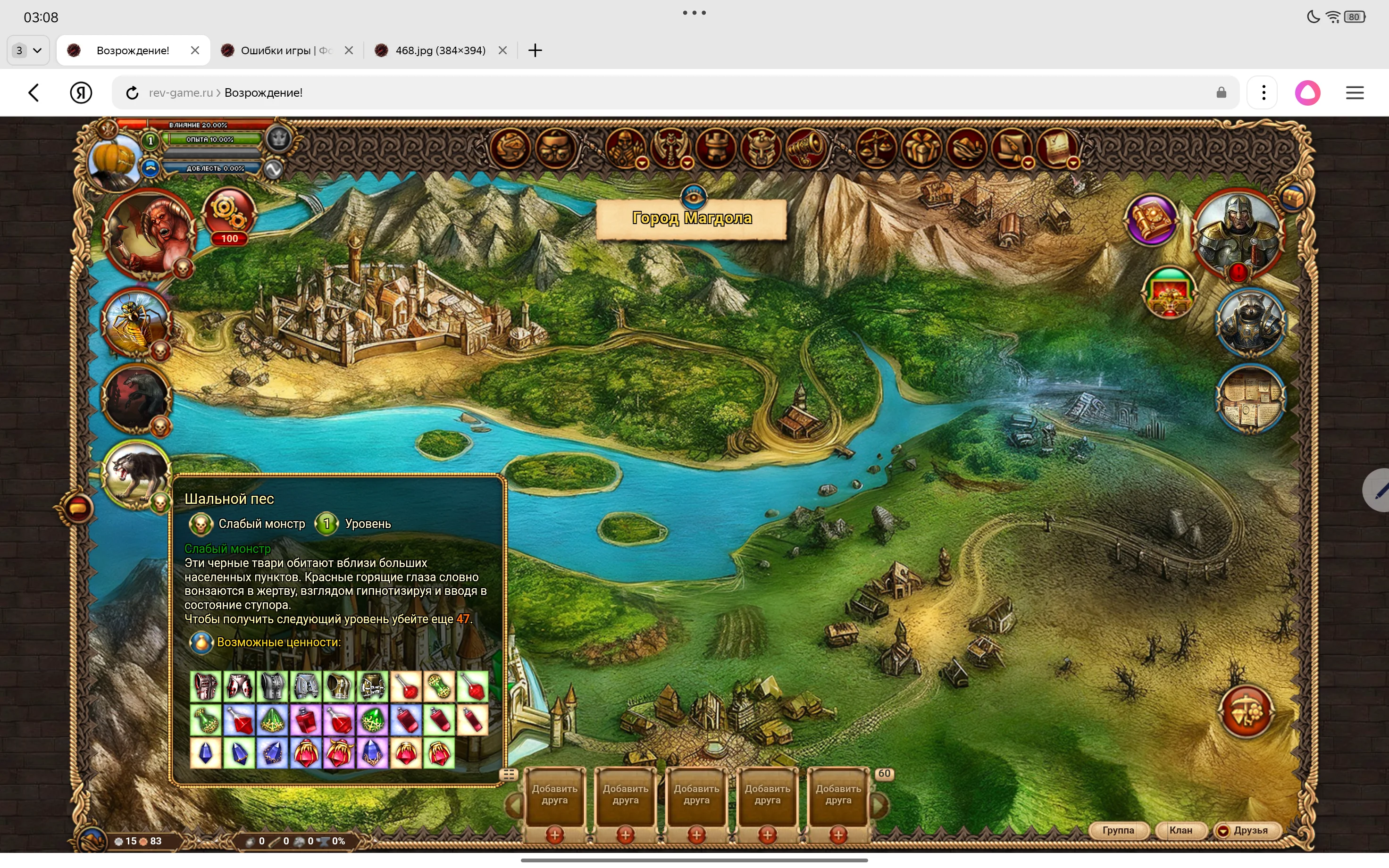The image size is (1389, 868).
Task: Expand dropdown arrow under quill scroll icon
Action: point(1028,164)
